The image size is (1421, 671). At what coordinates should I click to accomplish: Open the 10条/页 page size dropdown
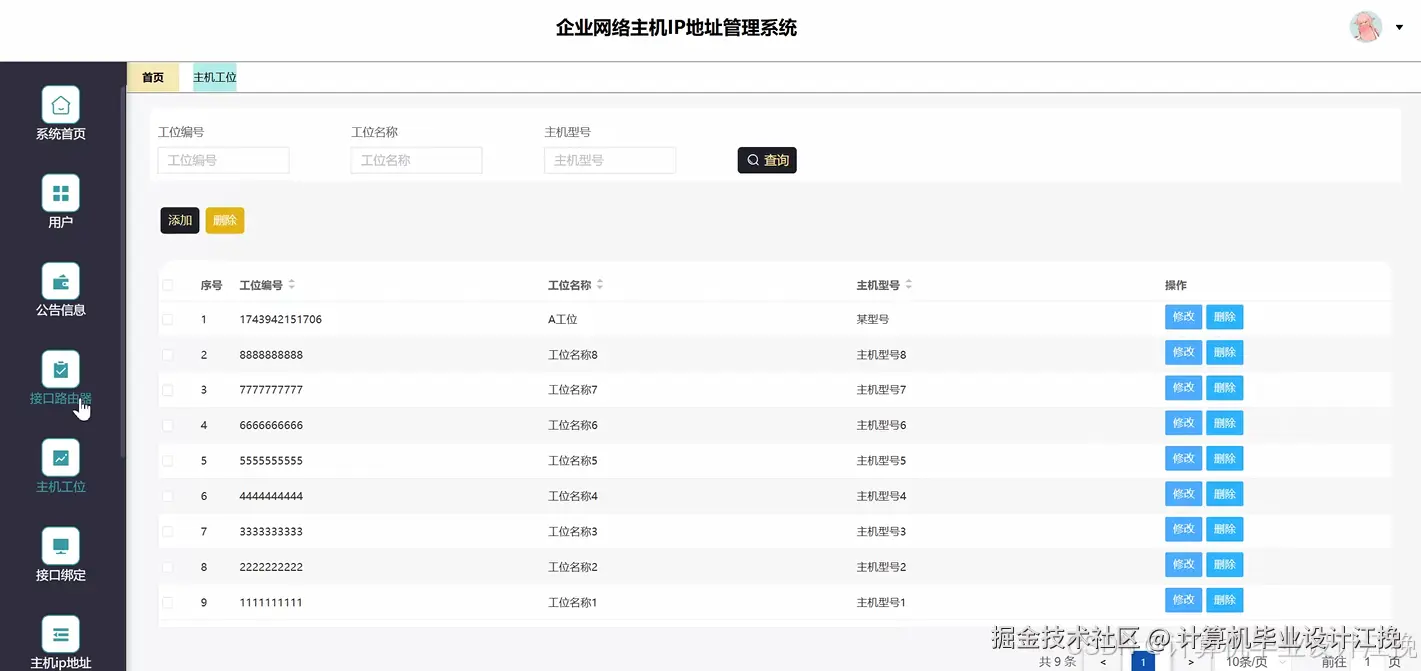tap(1252, 662)
